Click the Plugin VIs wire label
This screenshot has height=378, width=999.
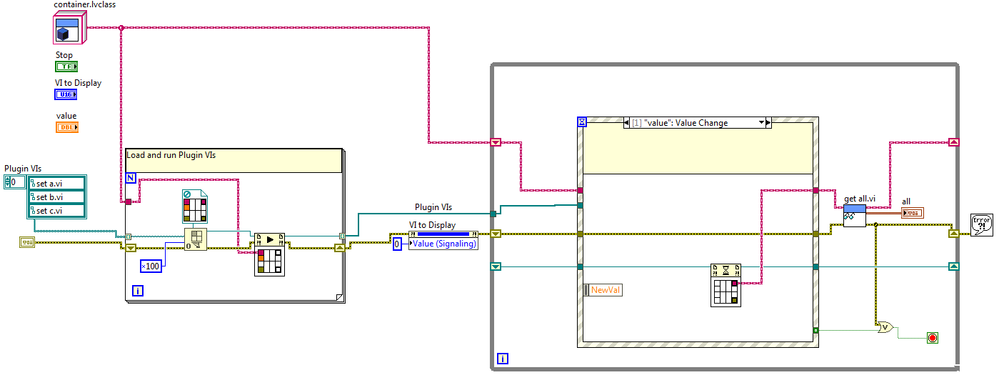coord(434,207)
